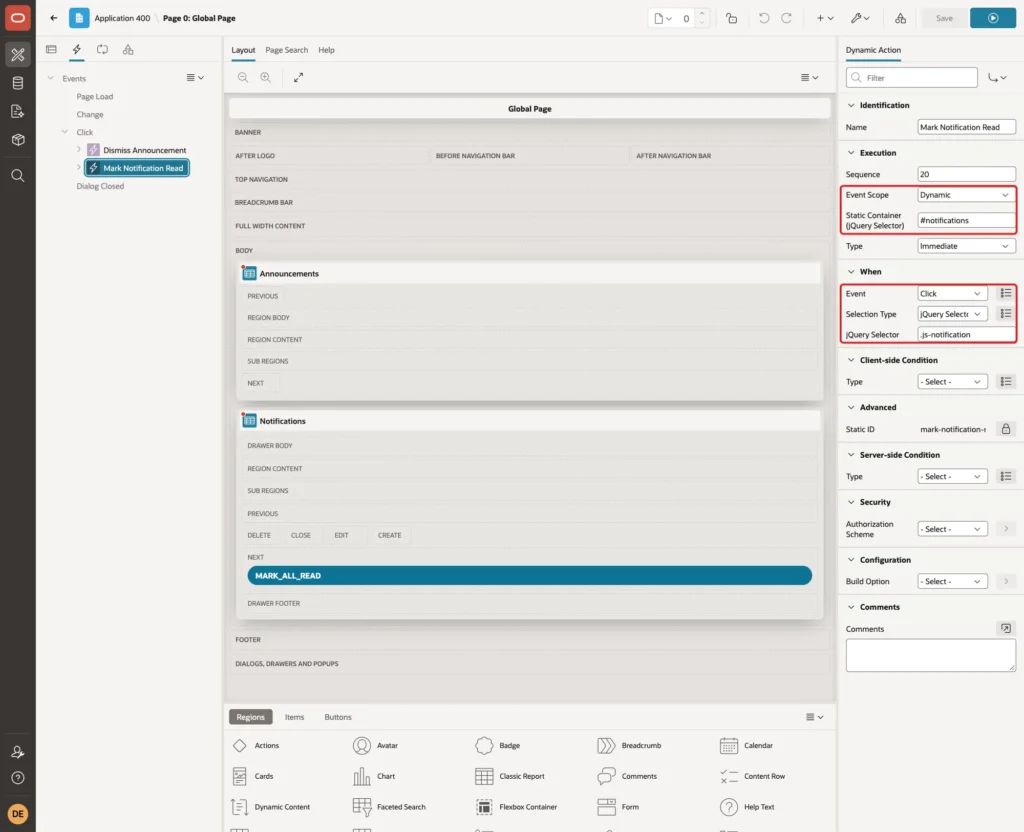Viewport: 1024px width, 832px height.
Task: Open App Builder in sidebar
Action: tap(18, 55)
